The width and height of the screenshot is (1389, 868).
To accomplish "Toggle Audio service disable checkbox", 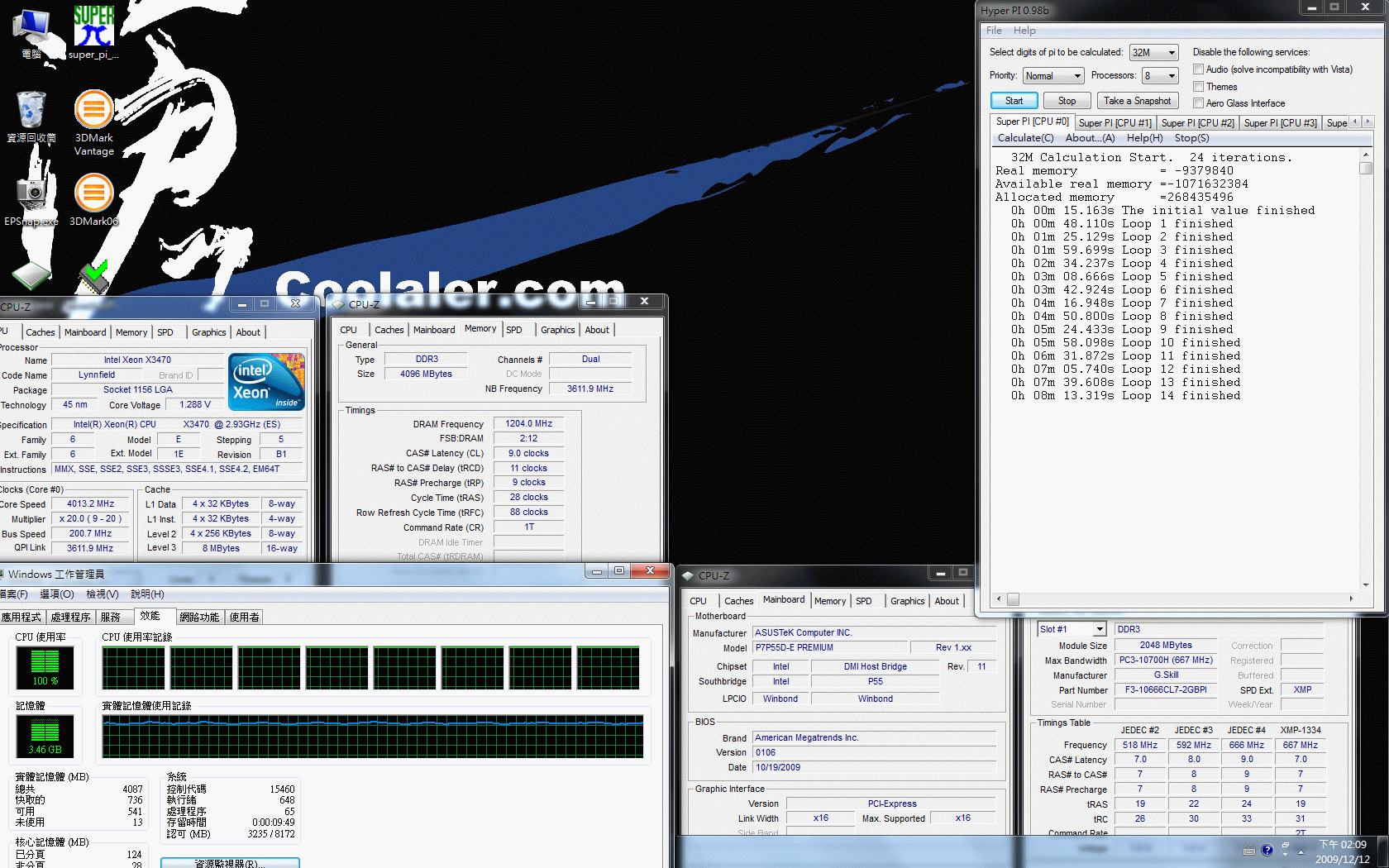I will click(x=1198, y=69).
